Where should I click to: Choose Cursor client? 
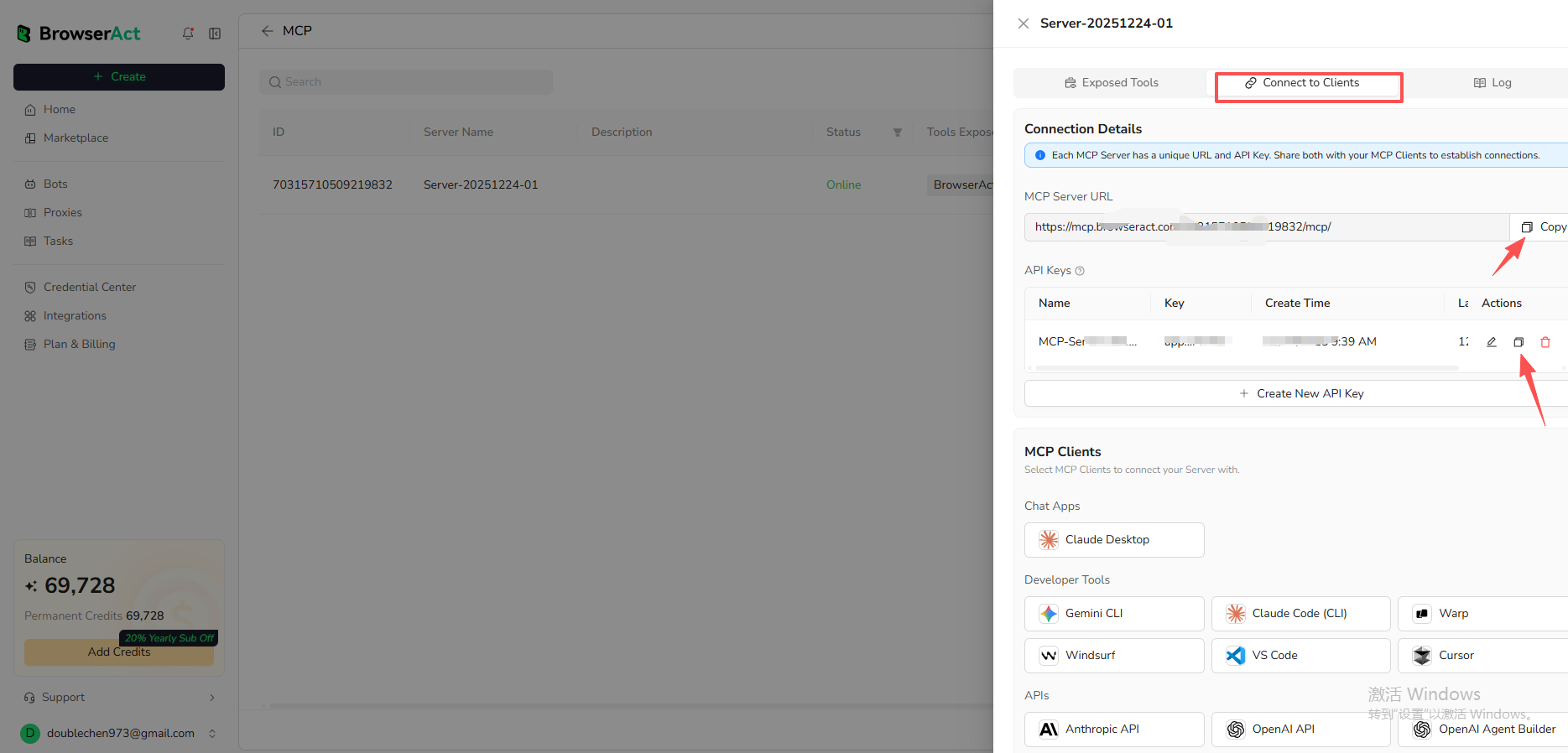1483,656
